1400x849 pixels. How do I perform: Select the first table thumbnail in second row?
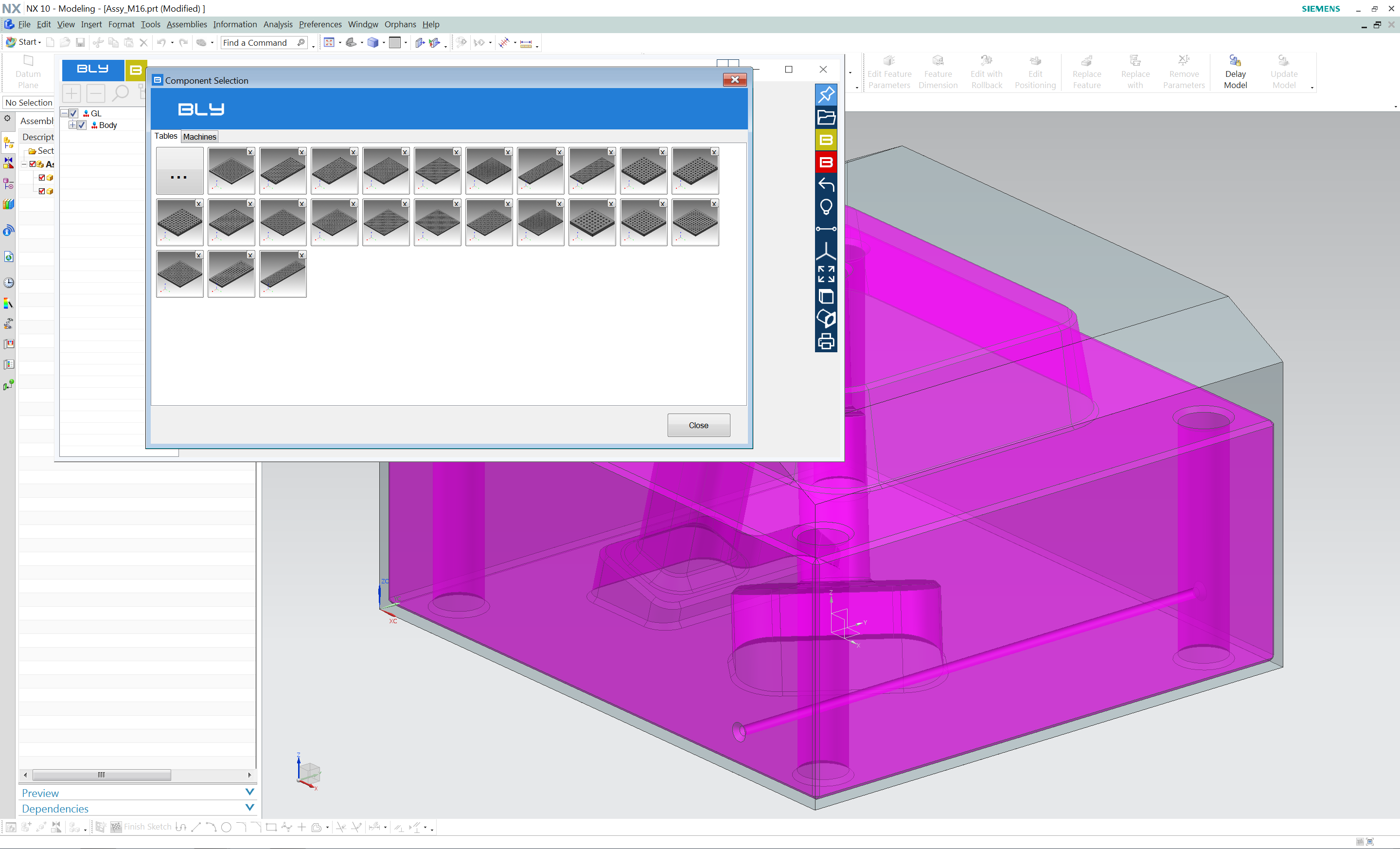[179, 223]
